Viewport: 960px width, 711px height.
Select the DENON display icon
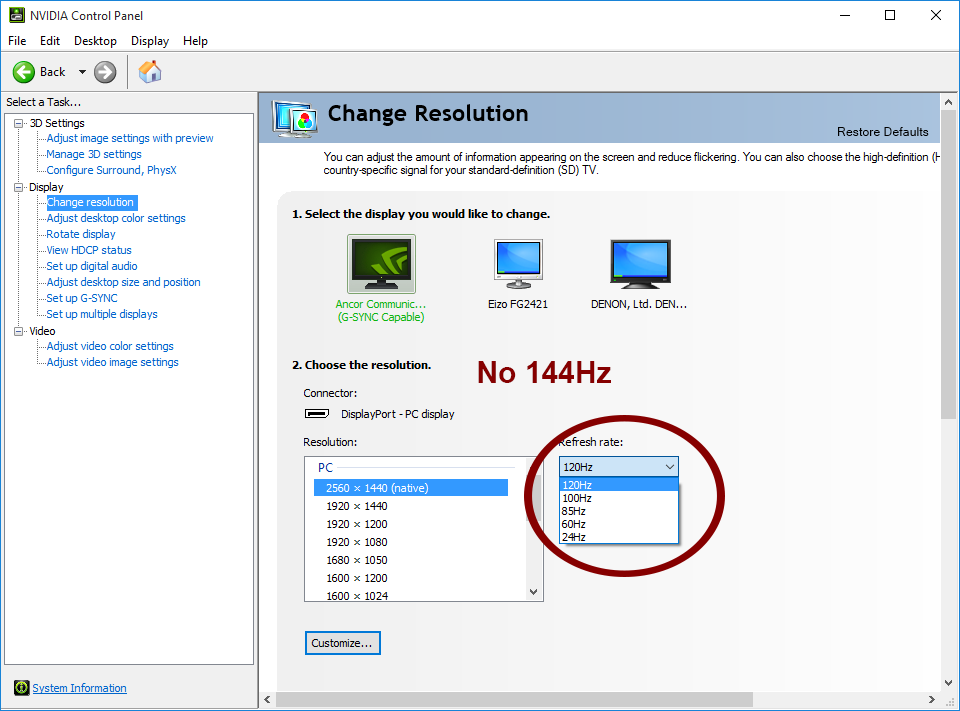pyautogui.click(x=640, y=264)
